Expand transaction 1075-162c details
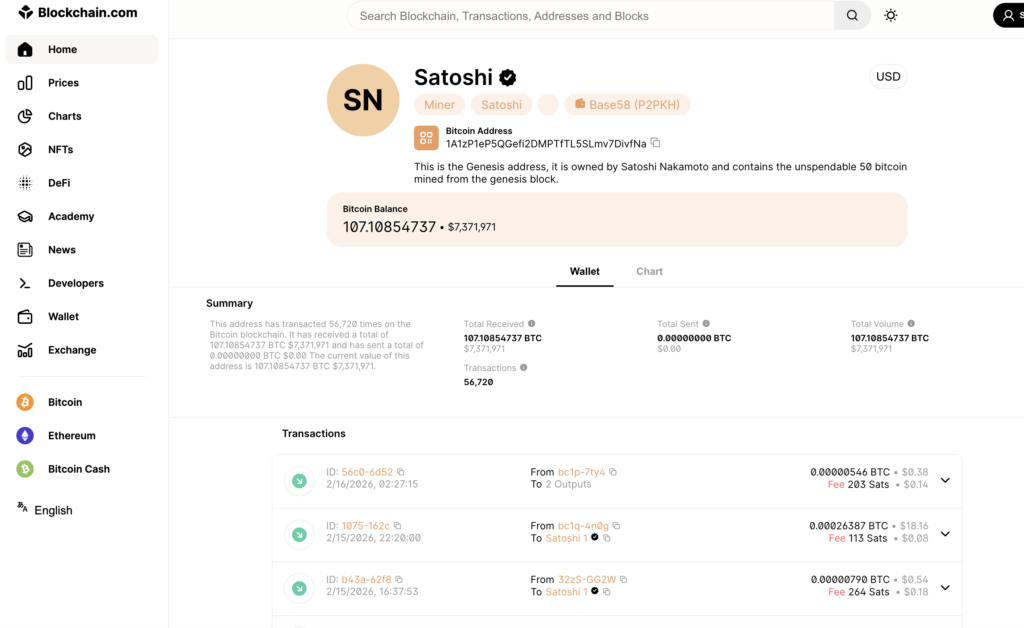The width and height of the screenshot is (1024, 628). coord(945,534)
